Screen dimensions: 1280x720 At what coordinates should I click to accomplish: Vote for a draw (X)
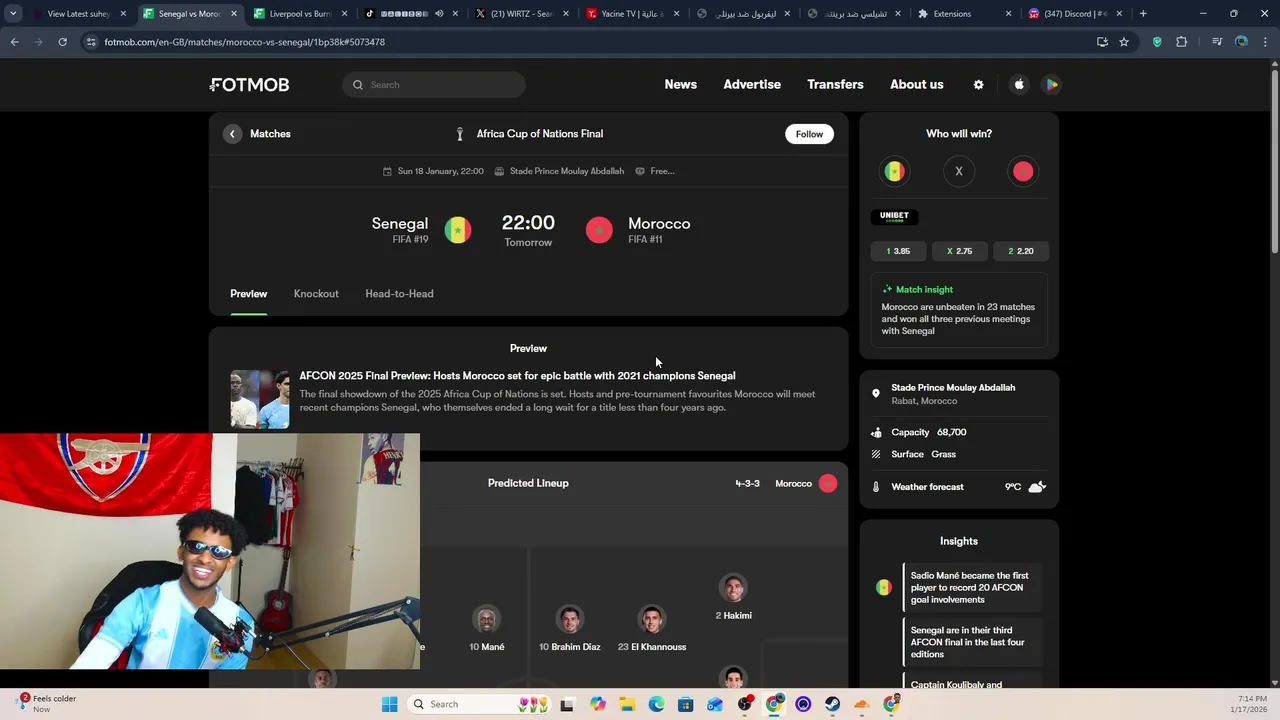[x=959, y=172]
